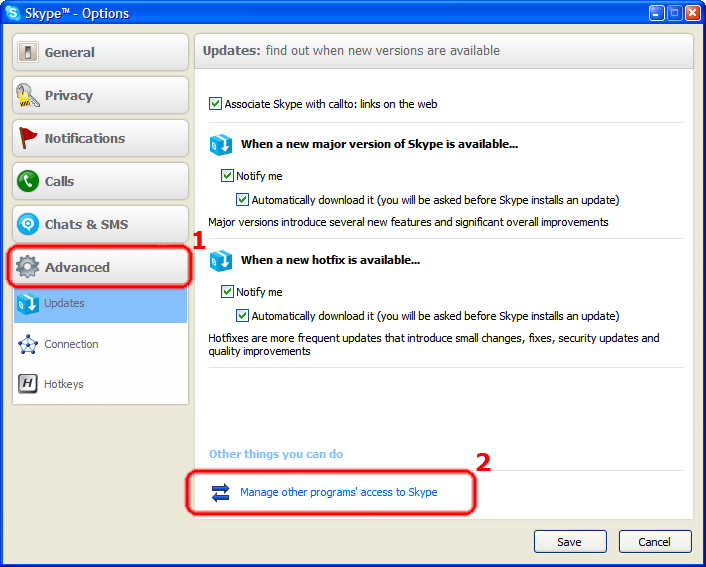Close the Skype Options window

pyautogui.click(x=692, y=13)
